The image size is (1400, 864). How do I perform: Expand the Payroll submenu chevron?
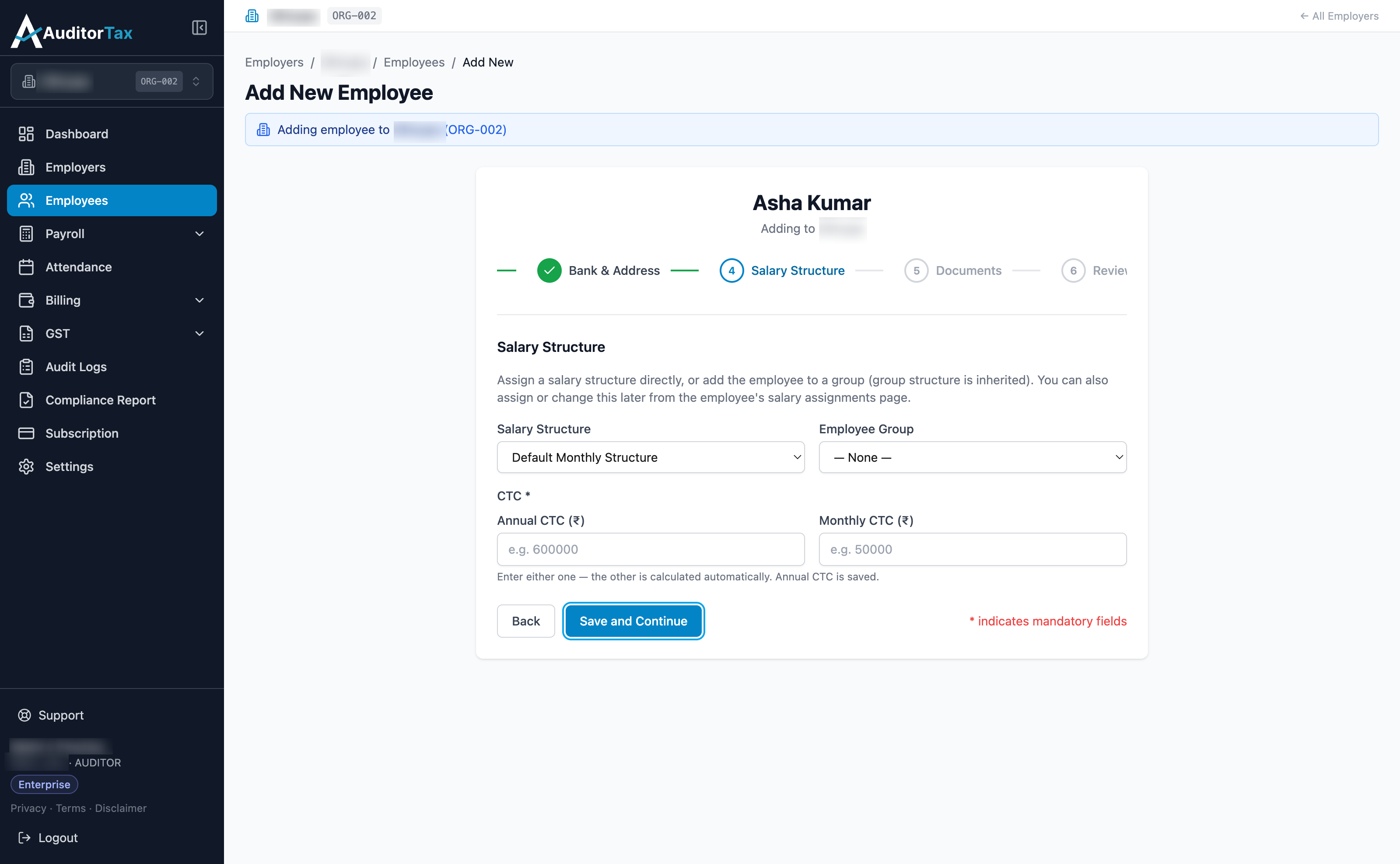click(x=199, y=234)
